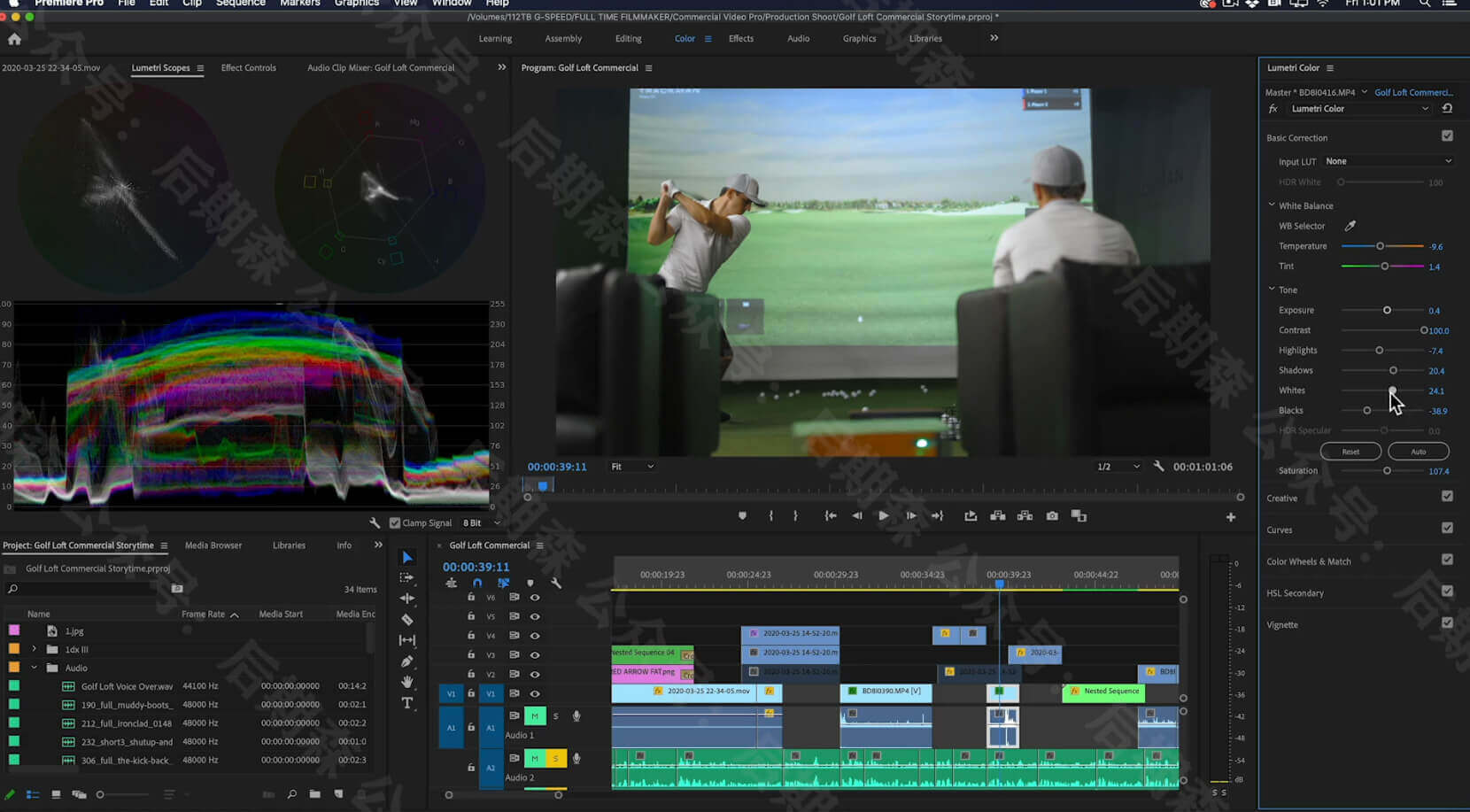The image size is (1470, 812).
Task: Click the WB Selector eyedropper
Action: 1350,226
